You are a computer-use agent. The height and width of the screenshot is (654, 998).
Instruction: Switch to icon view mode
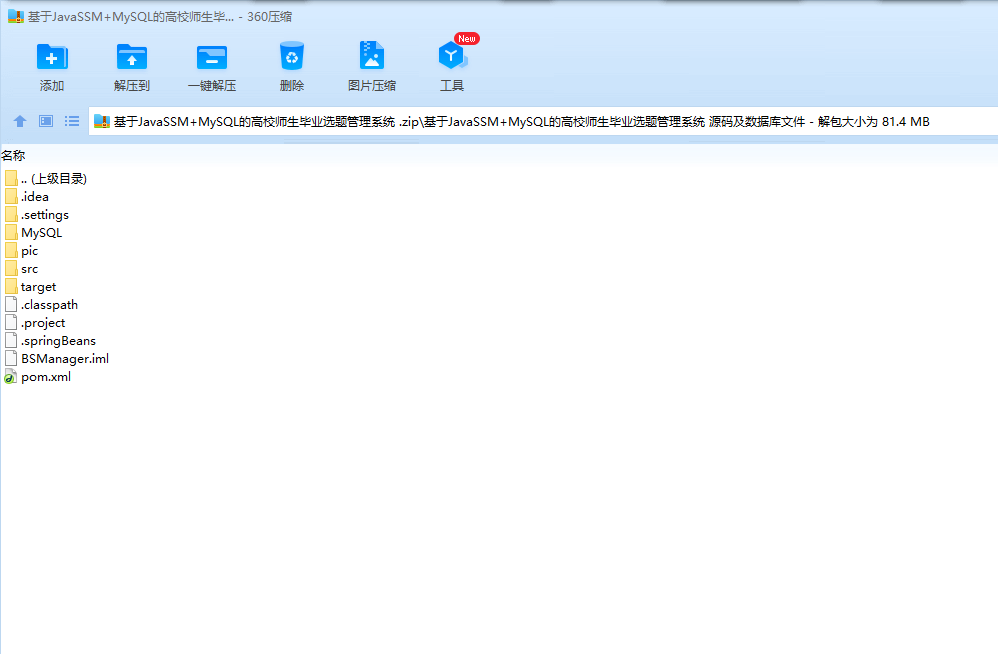click(x=46, y=121)
